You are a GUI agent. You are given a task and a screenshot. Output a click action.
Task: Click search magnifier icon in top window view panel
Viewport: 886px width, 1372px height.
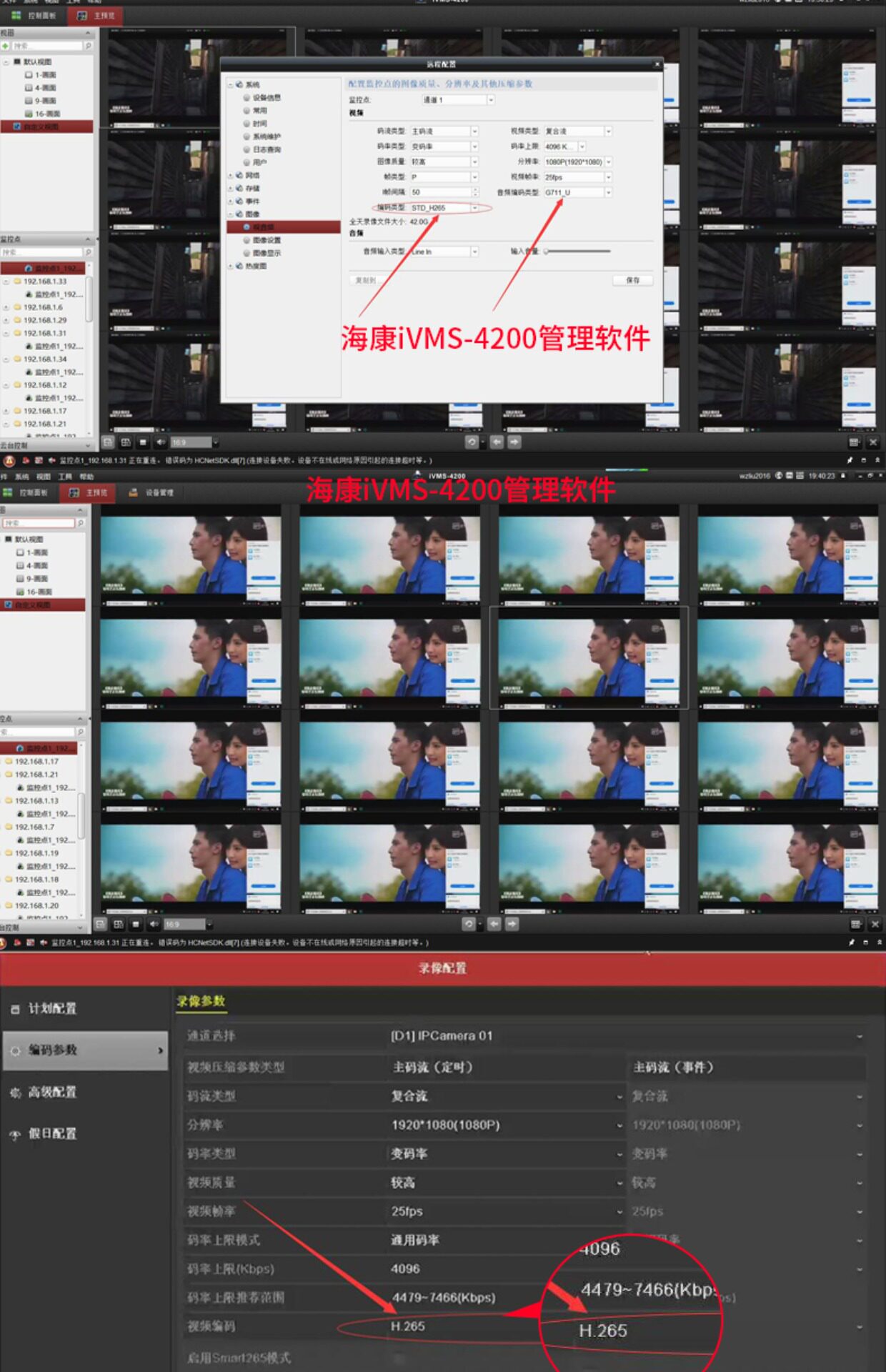(88, 46)
